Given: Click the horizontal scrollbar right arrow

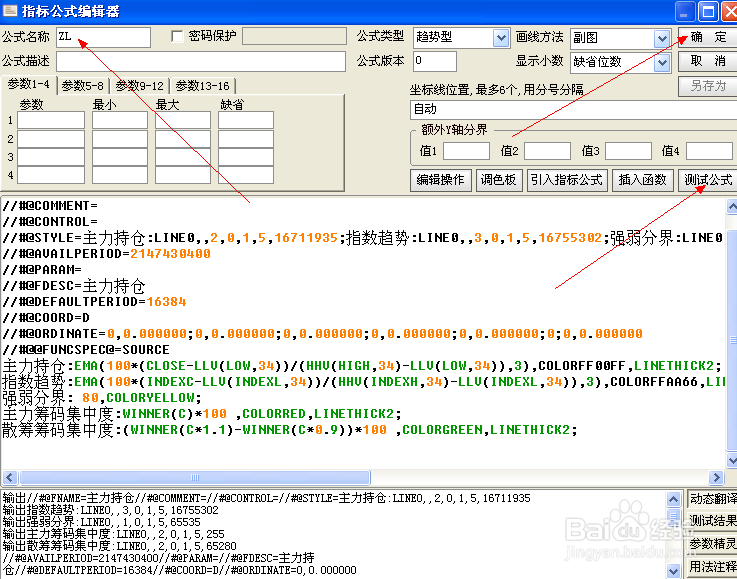Looking at the screenshot, I should coord(716,478).
